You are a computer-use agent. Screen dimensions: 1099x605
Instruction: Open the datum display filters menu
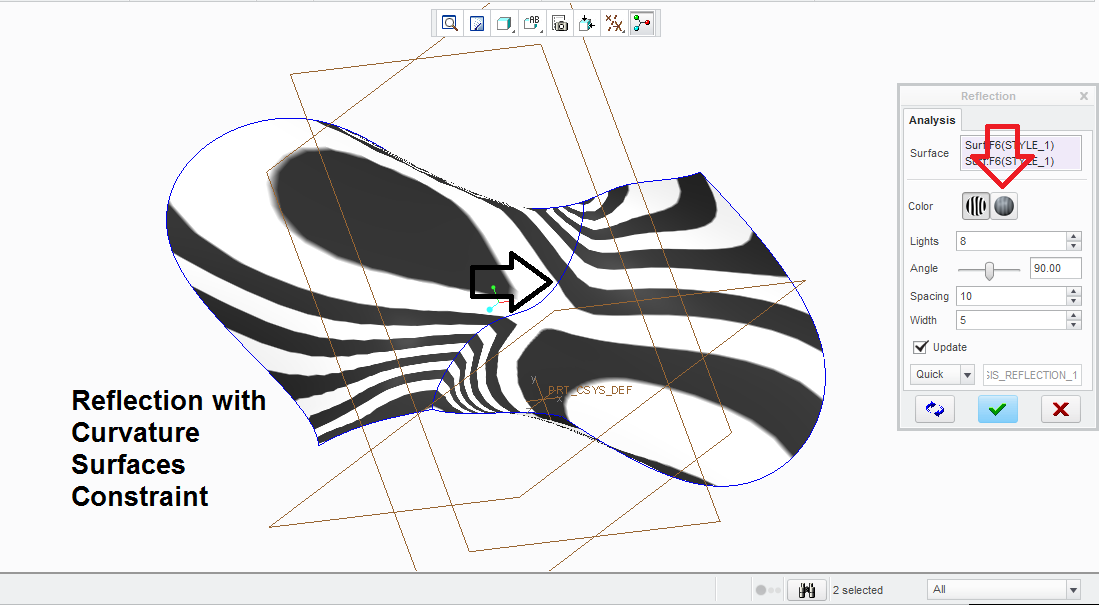click(x=615, y=24)
